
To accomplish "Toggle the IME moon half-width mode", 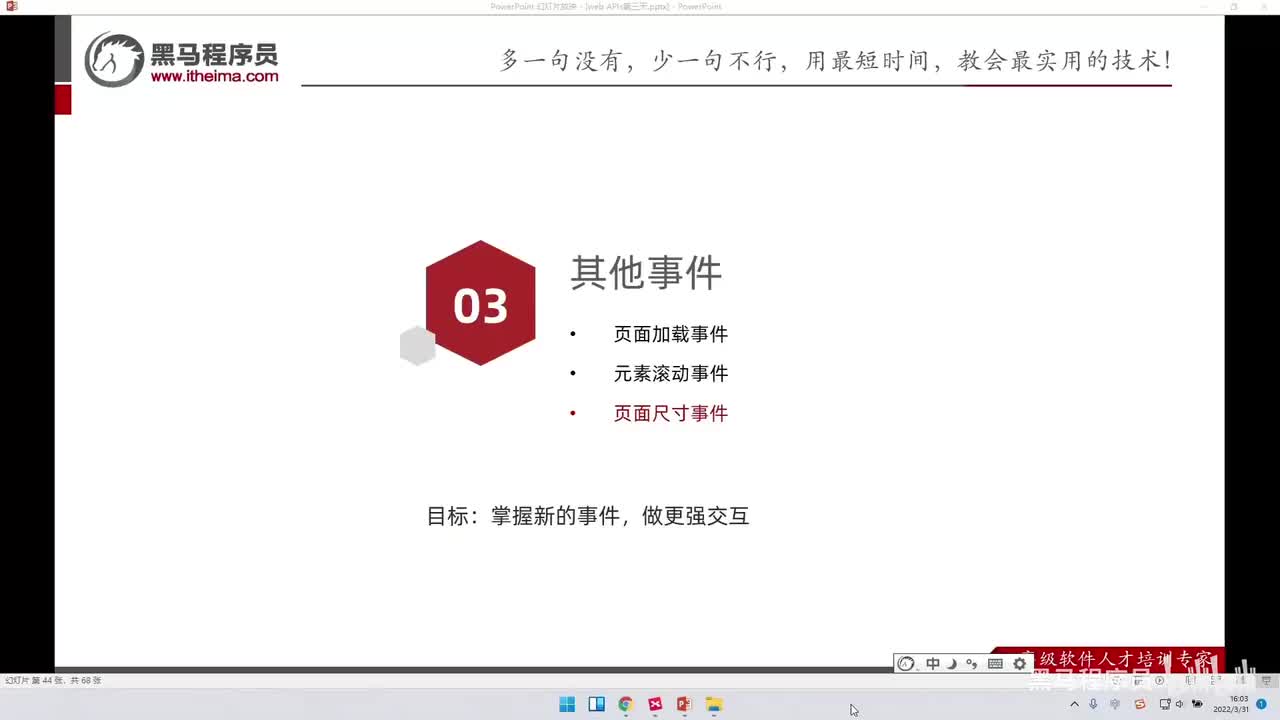I will (952, 663).
